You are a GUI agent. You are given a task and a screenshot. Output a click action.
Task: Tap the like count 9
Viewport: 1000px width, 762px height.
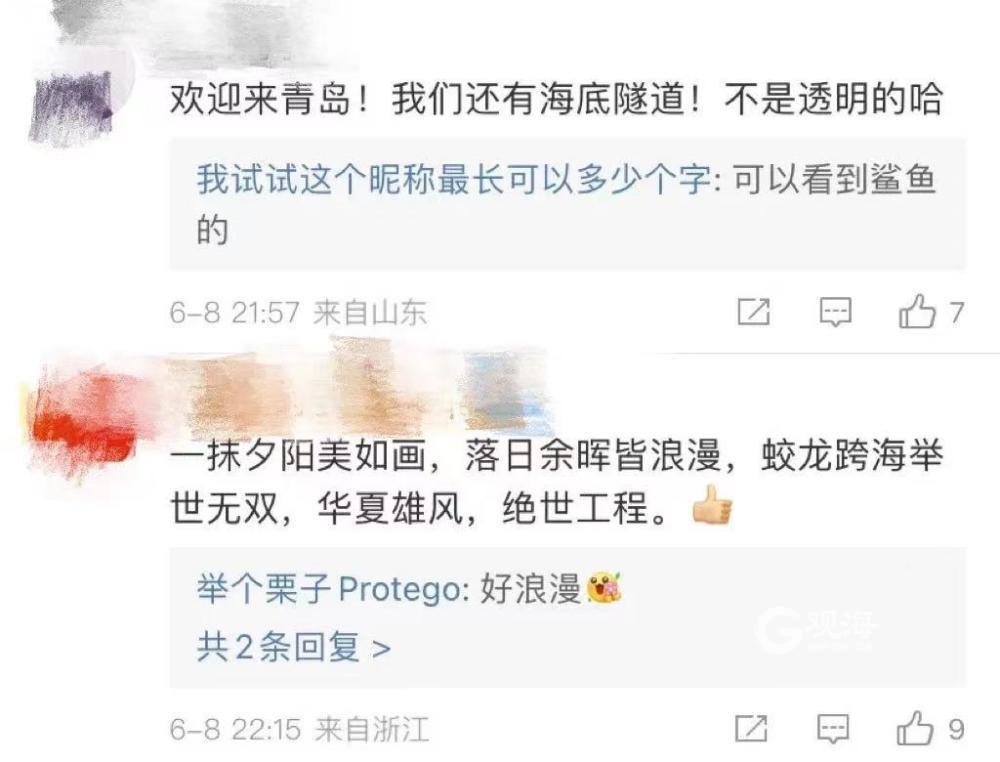click(x=955, y=729)
